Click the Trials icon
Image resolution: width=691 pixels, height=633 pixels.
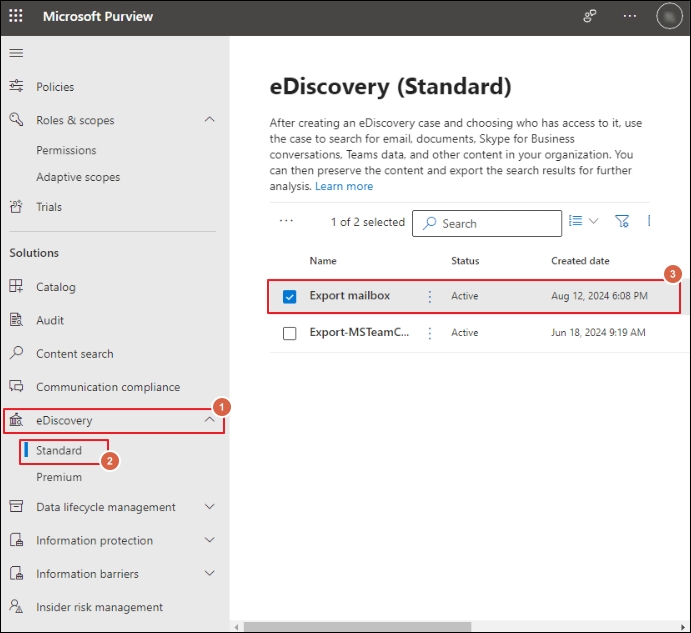click(16, 206)
